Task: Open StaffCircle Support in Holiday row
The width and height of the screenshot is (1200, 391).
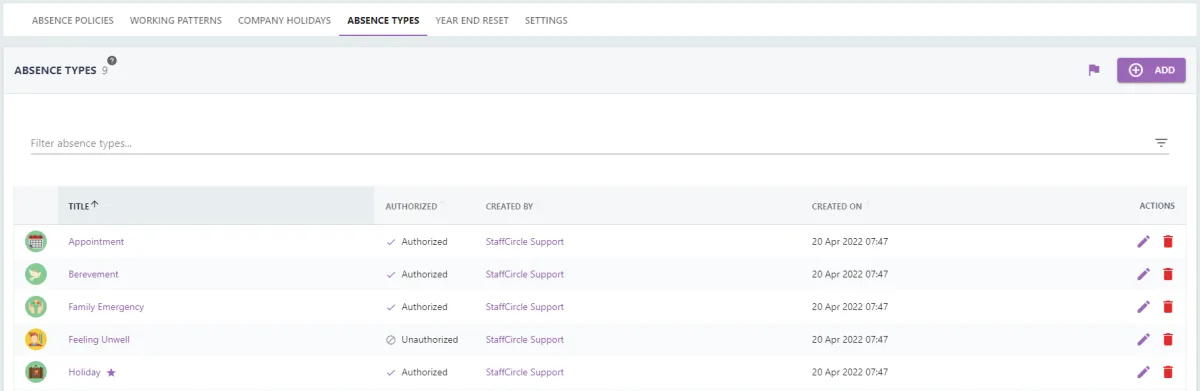Action: pos(525,372)
